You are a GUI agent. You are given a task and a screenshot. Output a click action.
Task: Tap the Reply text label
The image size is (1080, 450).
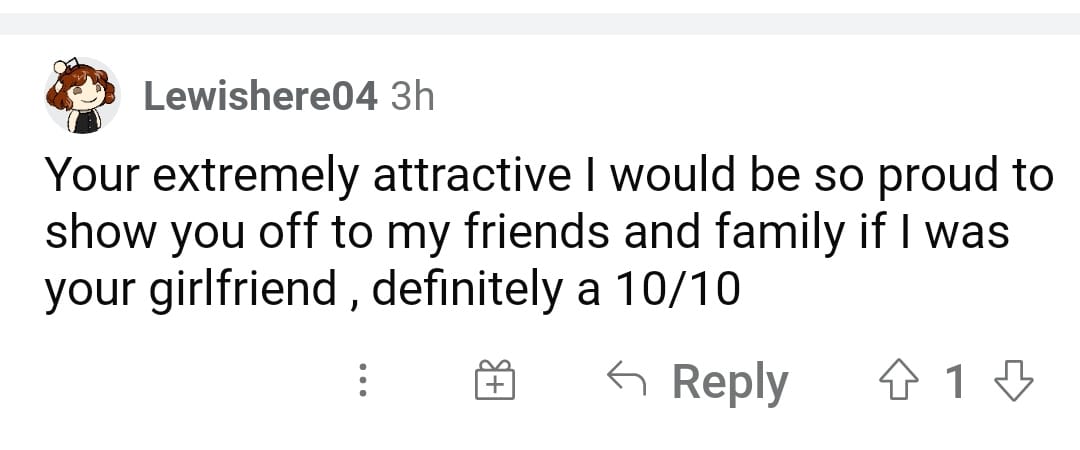pos(730,383)
